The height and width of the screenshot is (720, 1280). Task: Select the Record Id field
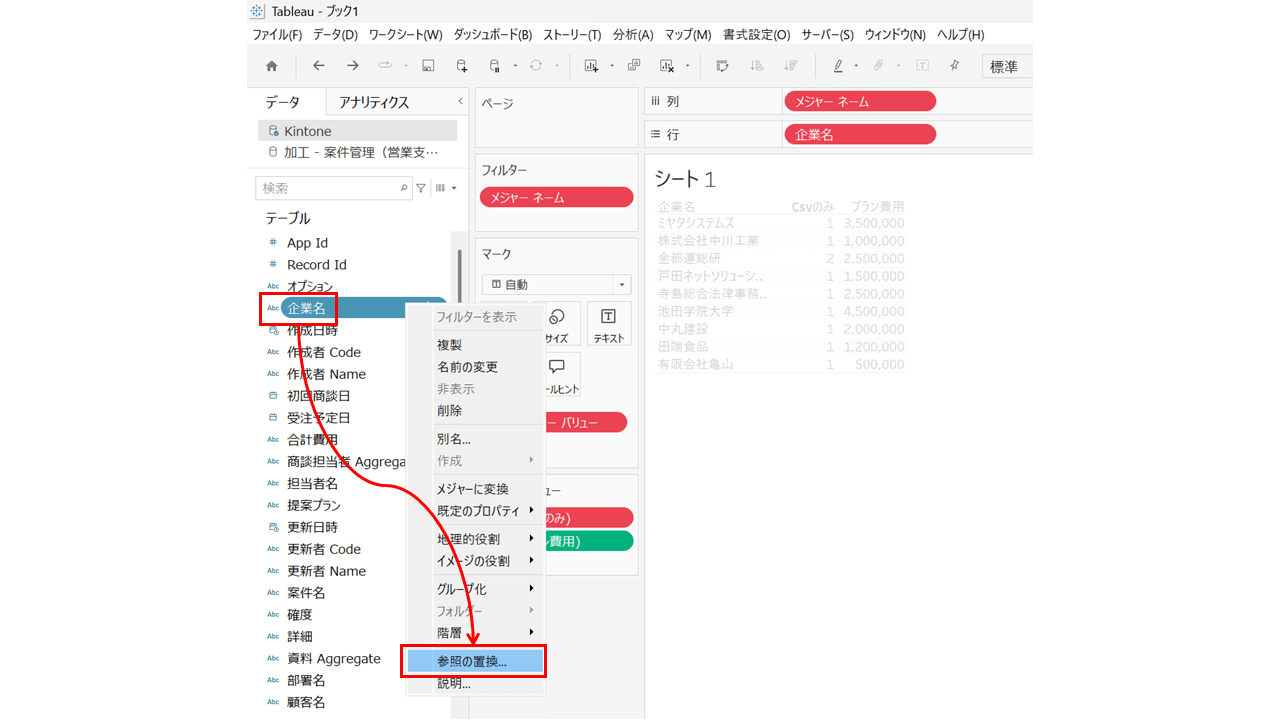pos(316,265)
